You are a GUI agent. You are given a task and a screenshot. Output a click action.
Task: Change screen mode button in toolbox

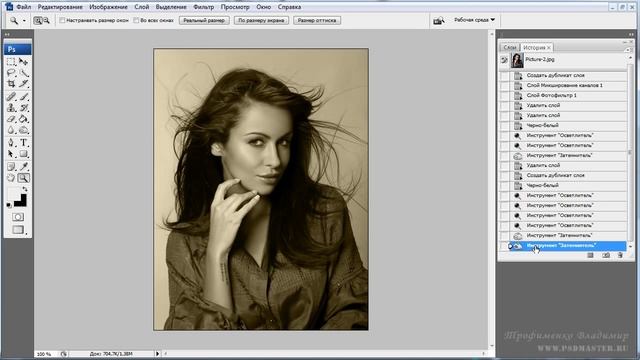18,230
